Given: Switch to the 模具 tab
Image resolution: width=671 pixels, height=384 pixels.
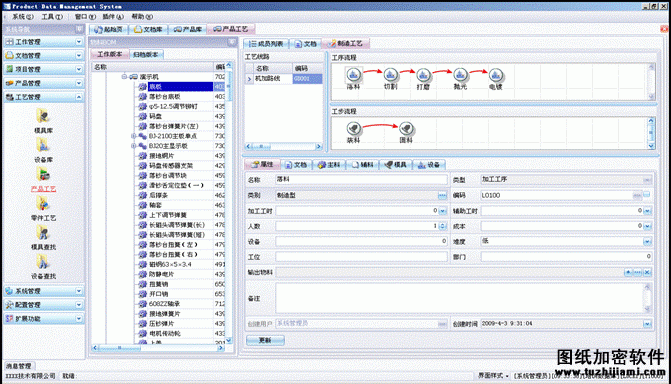Looking at the screenshot, I should pos(396,165).
